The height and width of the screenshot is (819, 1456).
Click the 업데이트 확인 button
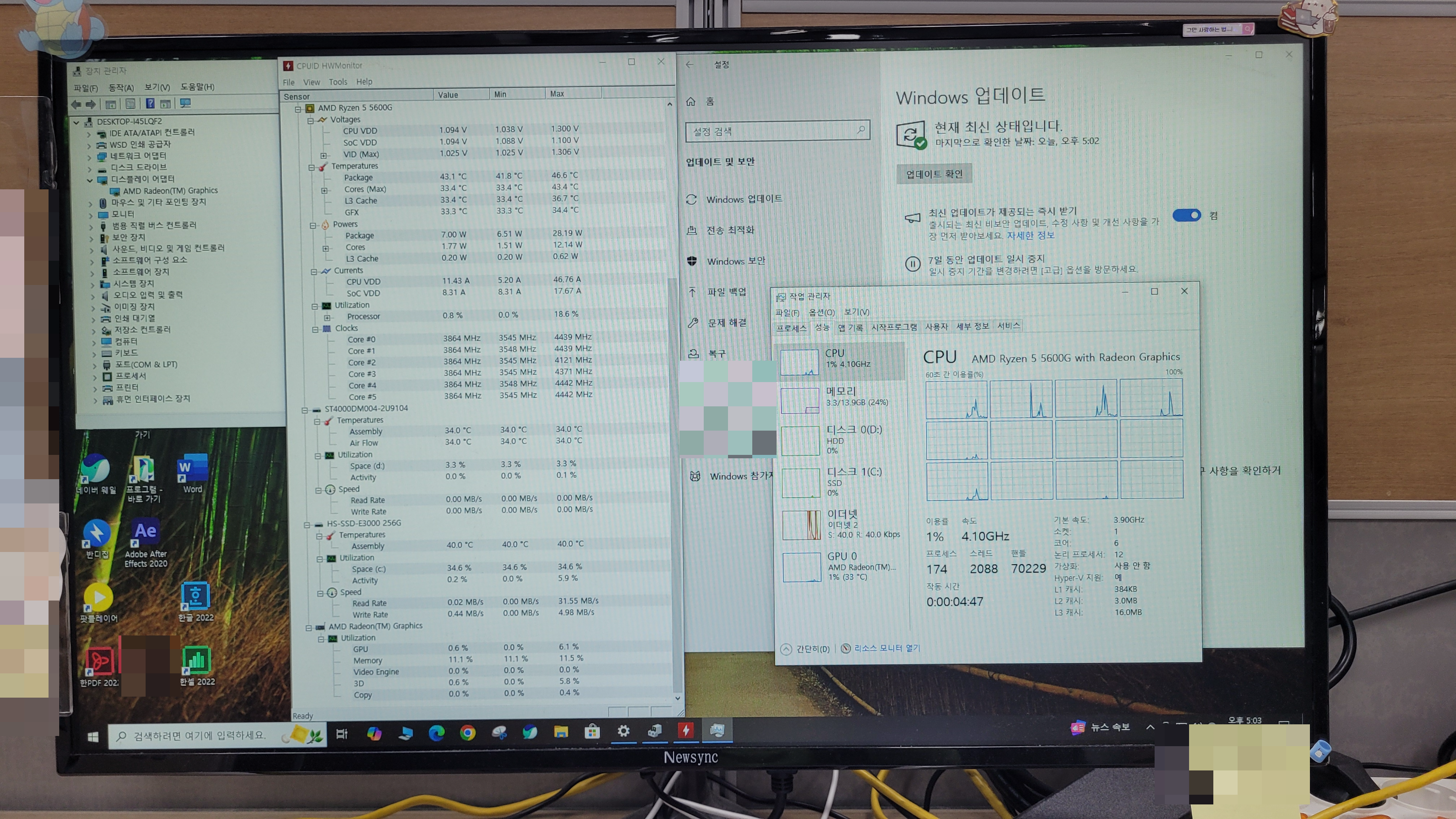pyautogui.click(x=934, y=174)
